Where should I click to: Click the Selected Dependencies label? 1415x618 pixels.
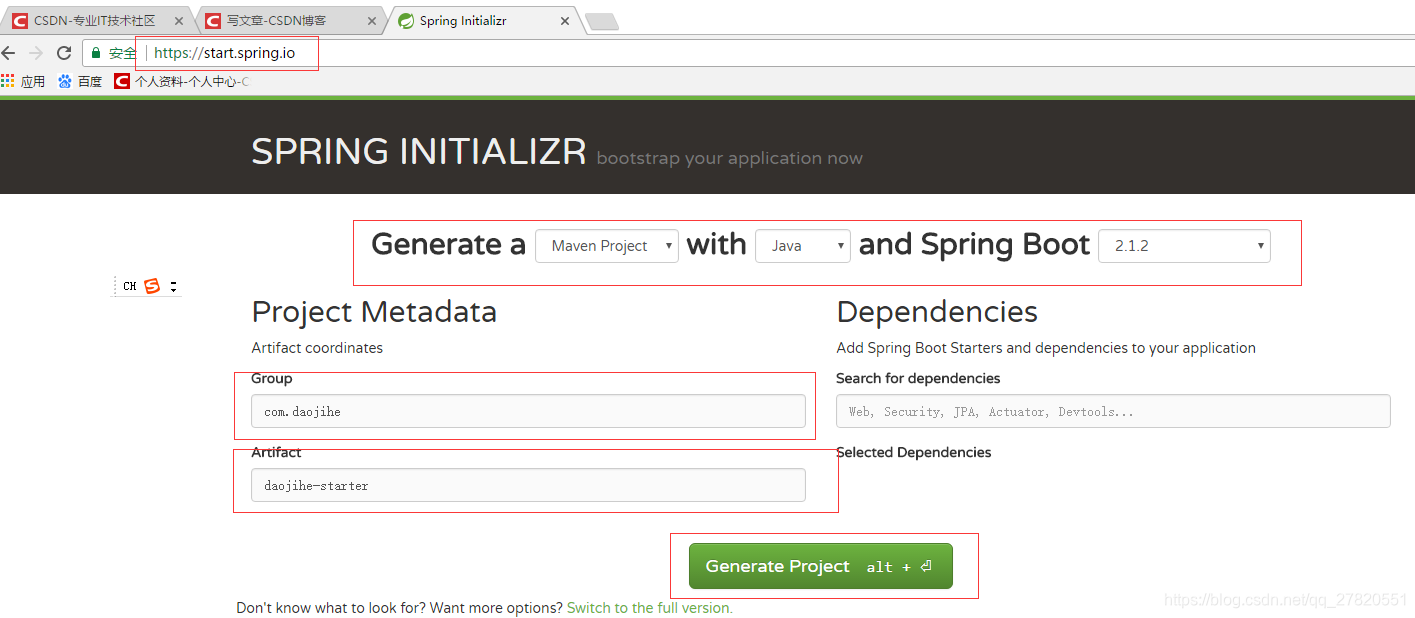[x=913, y=452]
